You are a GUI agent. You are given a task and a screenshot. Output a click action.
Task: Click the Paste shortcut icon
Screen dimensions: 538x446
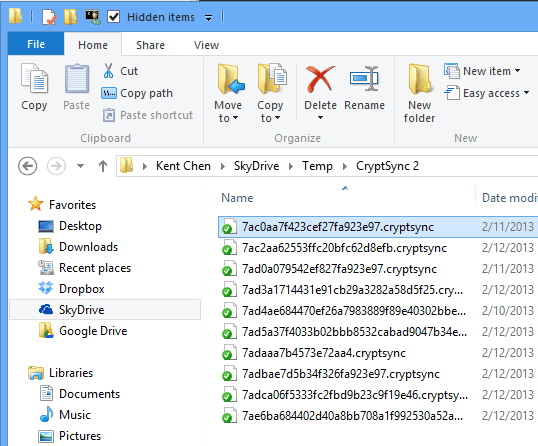coord(109,115)
